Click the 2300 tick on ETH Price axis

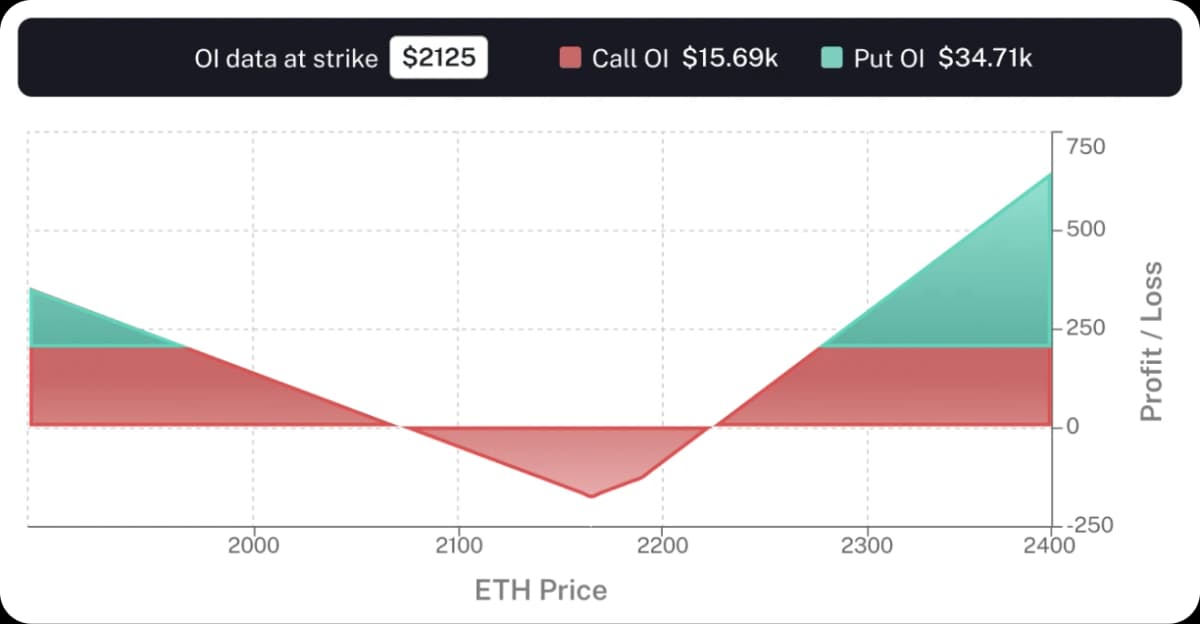(x=867, y=546)
